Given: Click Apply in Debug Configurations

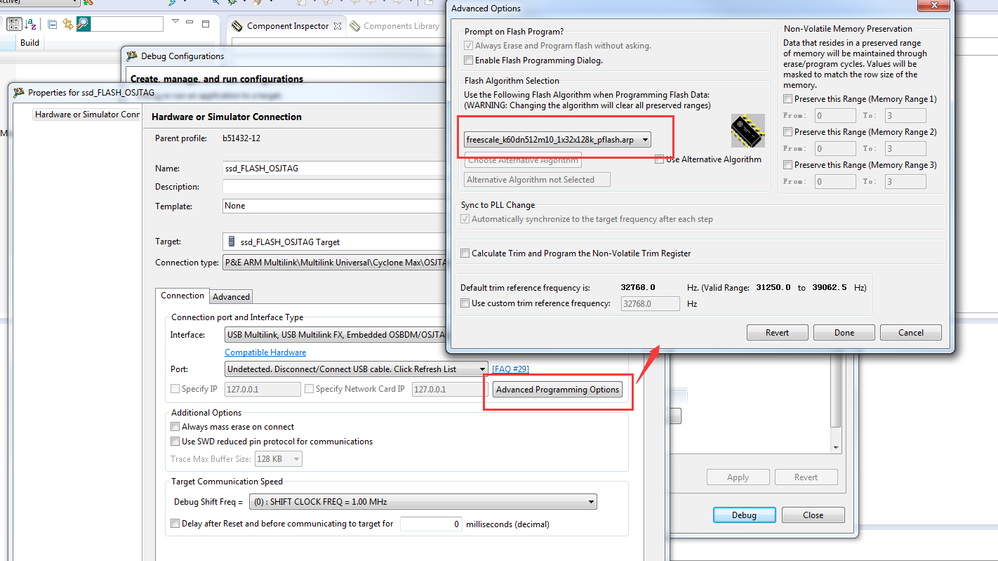Looking at the screenshot, I should point(738,477).
